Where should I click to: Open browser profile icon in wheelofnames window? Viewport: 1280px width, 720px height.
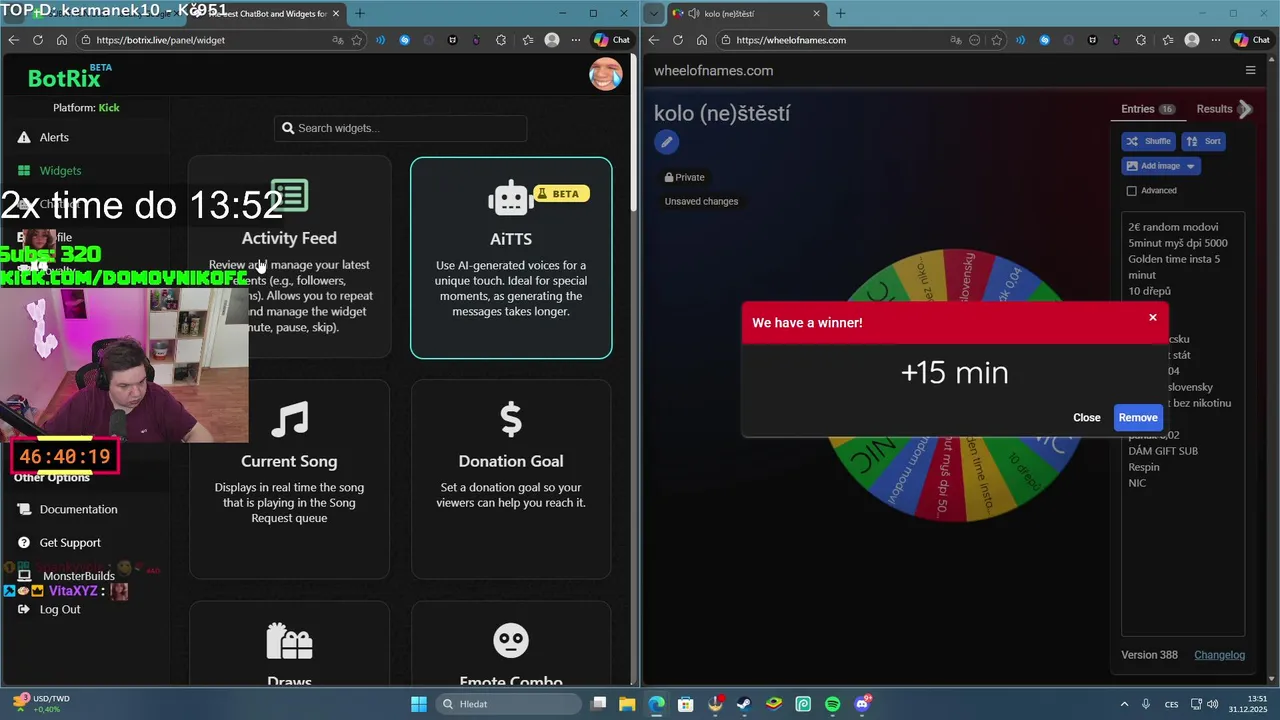pos(1191,40)
